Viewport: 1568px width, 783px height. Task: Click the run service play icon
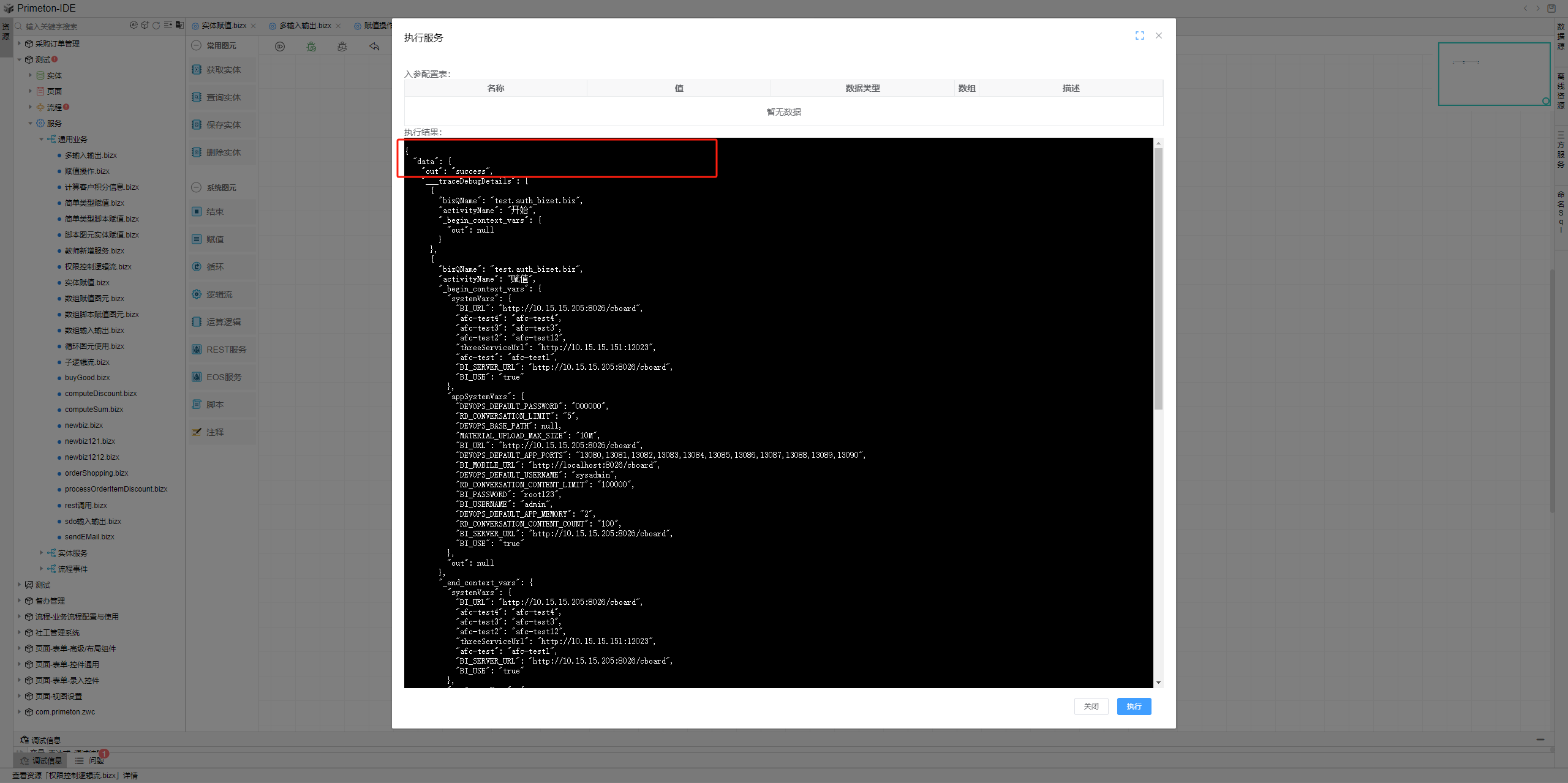pos(280,47)
